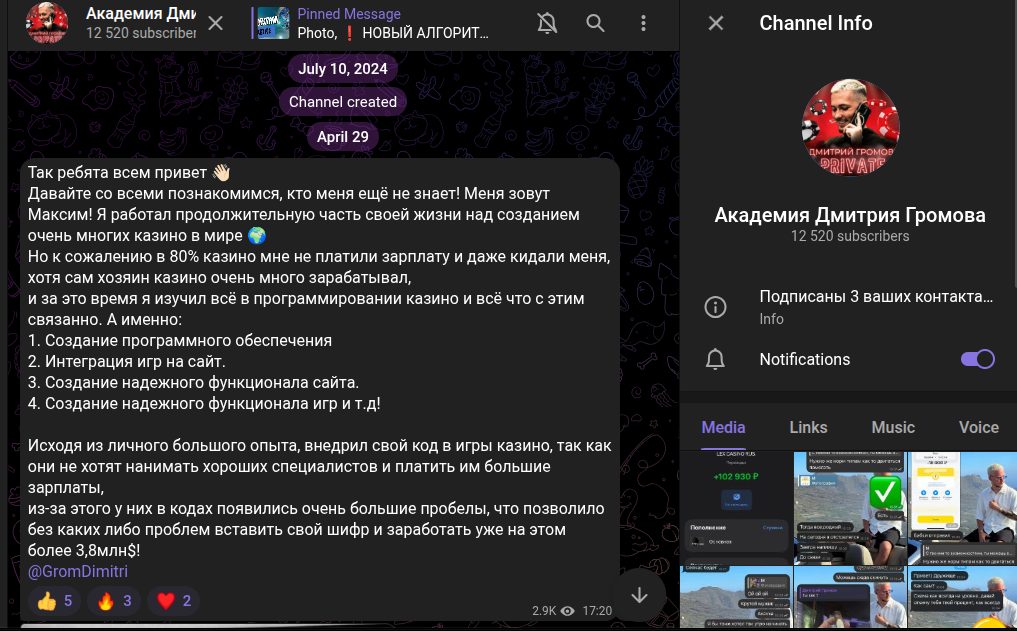The image size is (1017, 631).
Task: Open the pinned message thumbnail
Action: click(274, 23)
